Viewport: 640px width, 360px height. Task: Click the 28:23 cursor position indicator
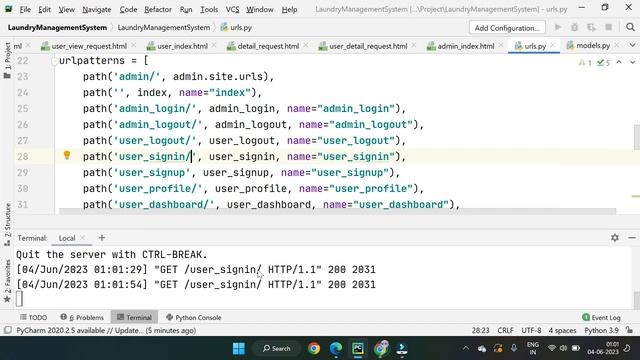480,330
